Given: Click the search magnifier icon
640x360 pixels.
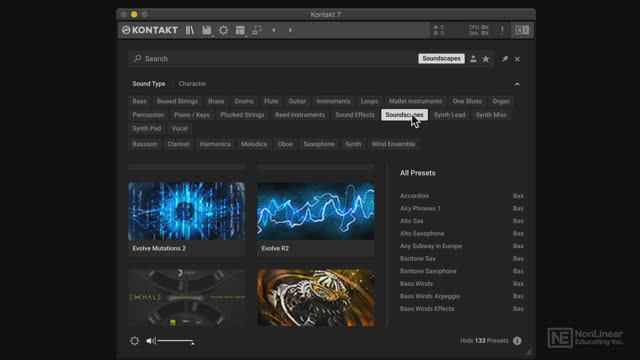Looking at the screenshot, I should pos(138,58).
